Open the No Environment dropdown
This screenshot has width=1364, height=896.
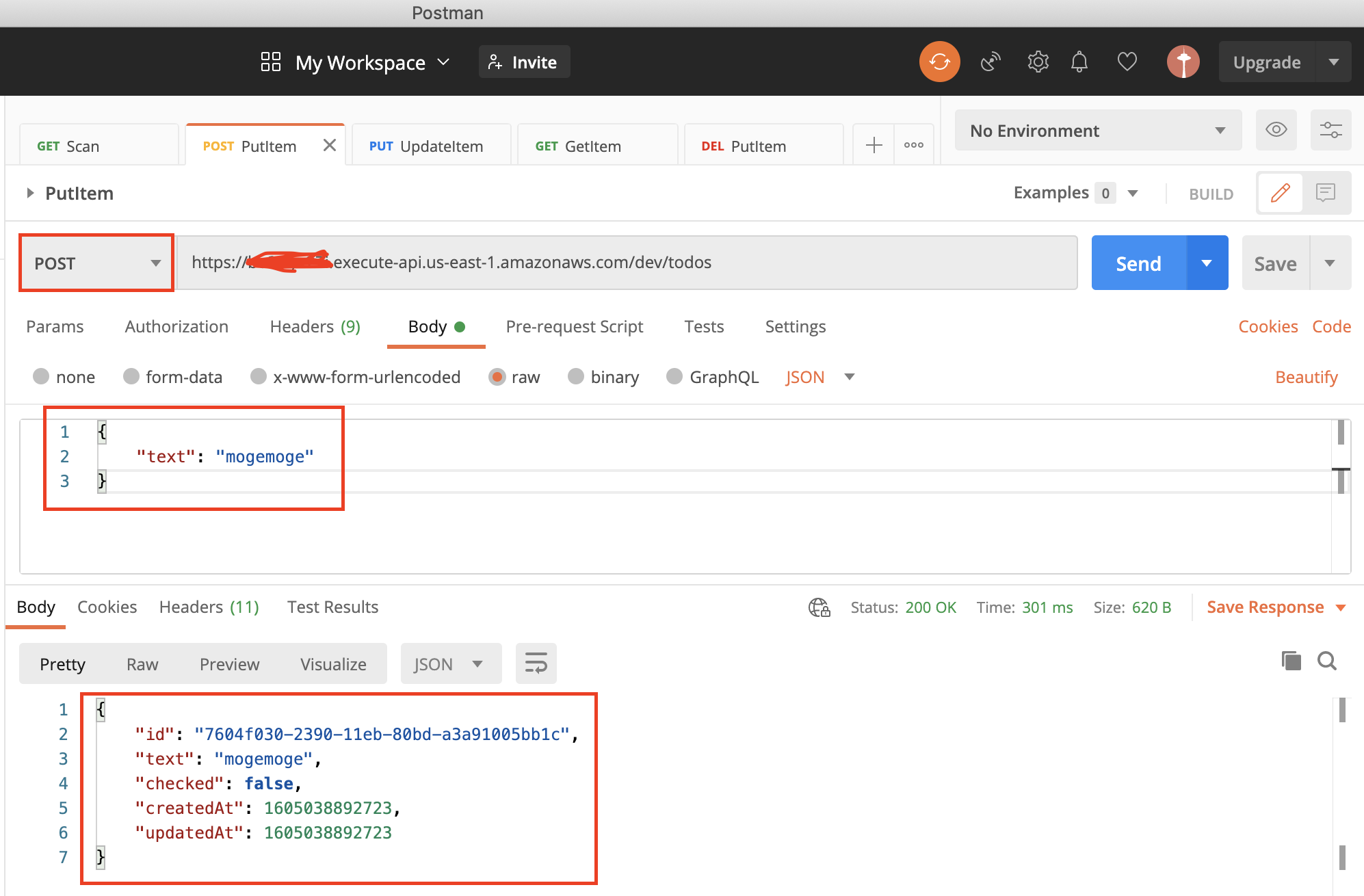[x=1097, y=131]
